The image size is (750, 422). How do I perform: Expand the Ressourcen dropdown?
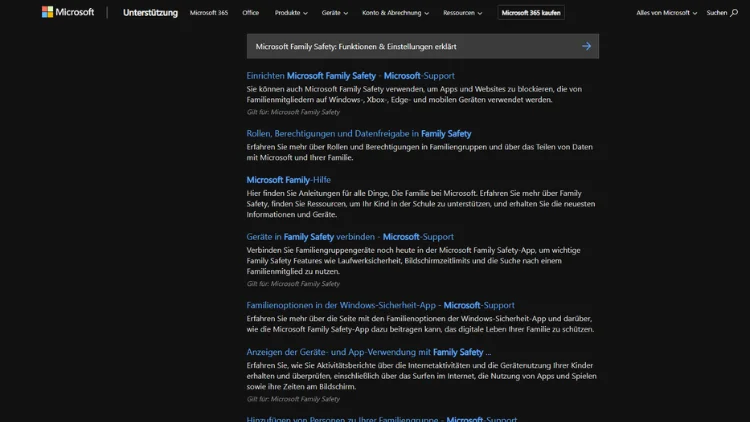pyautogui.click(x=463, y=13)
